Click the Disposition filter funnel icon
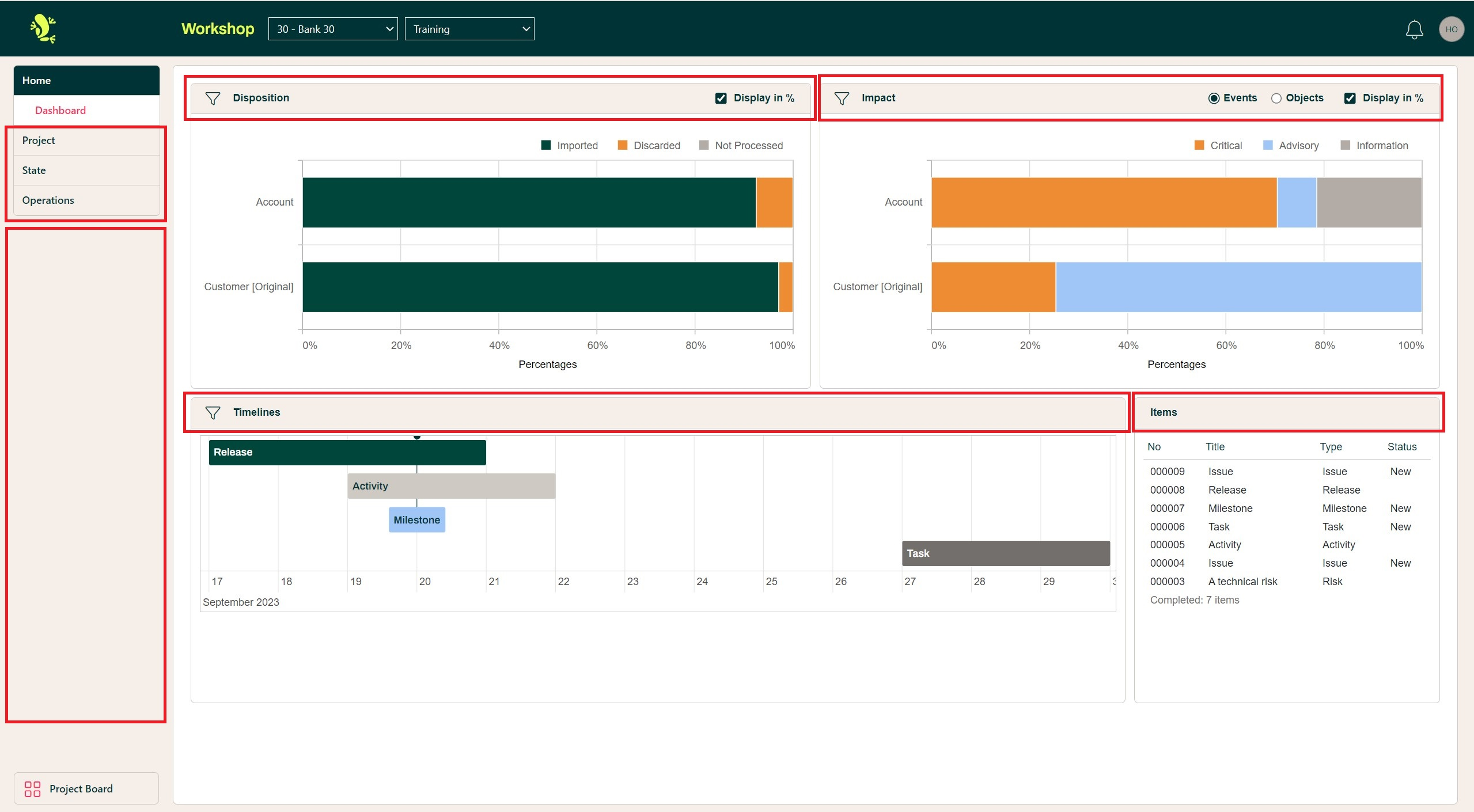 pyautogui.click(x=213, y=98)
